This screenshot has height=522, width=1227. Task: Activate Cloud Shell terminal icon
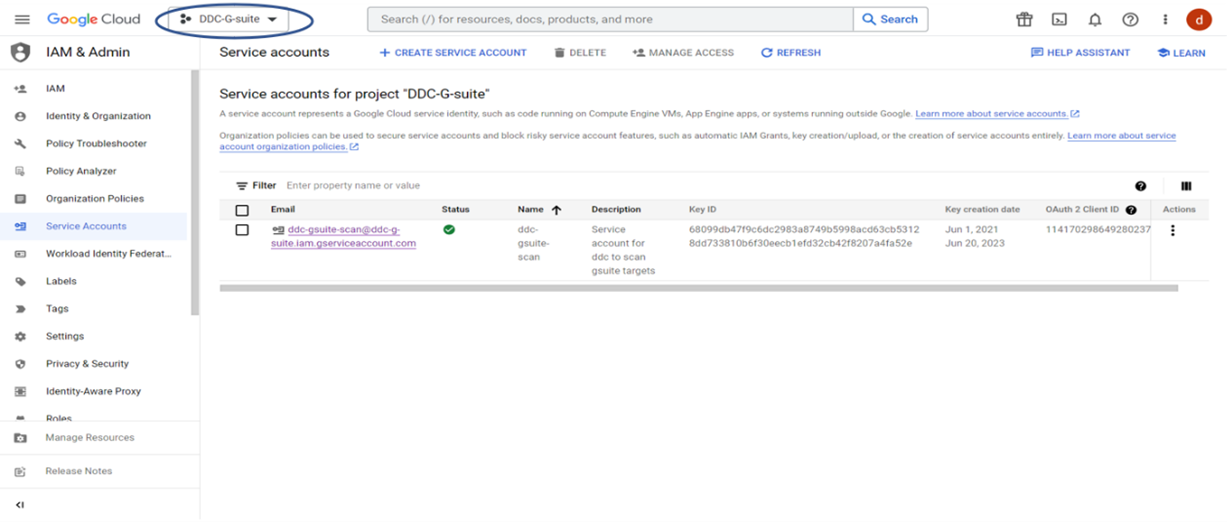pos(1059,19)
